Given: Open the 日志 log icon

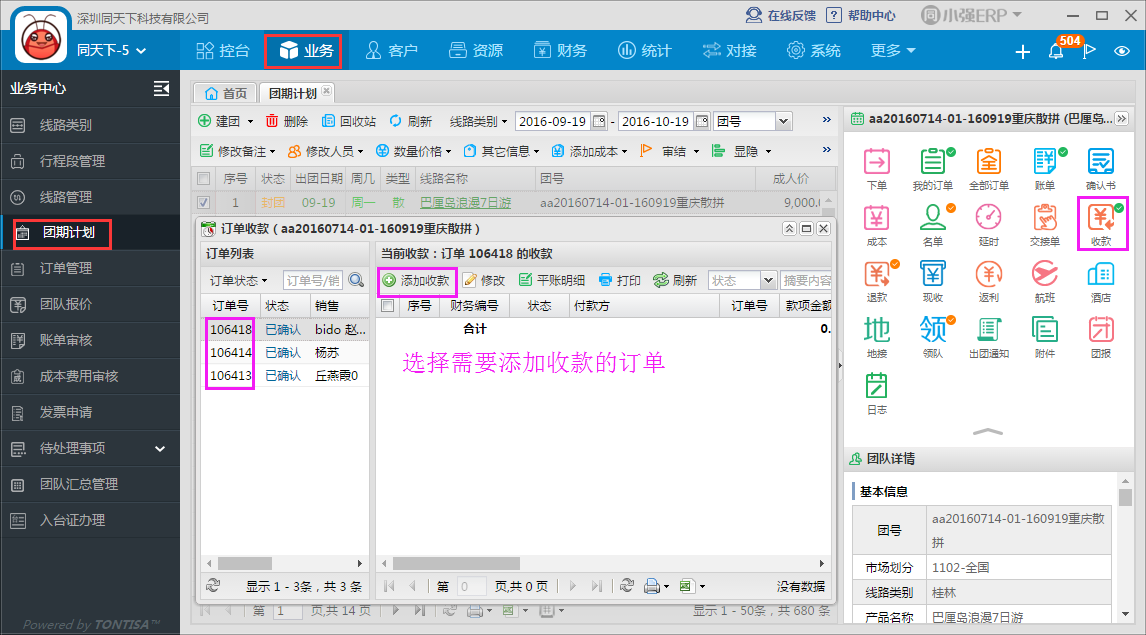Looking at the screenshot, I should point(876,394).
